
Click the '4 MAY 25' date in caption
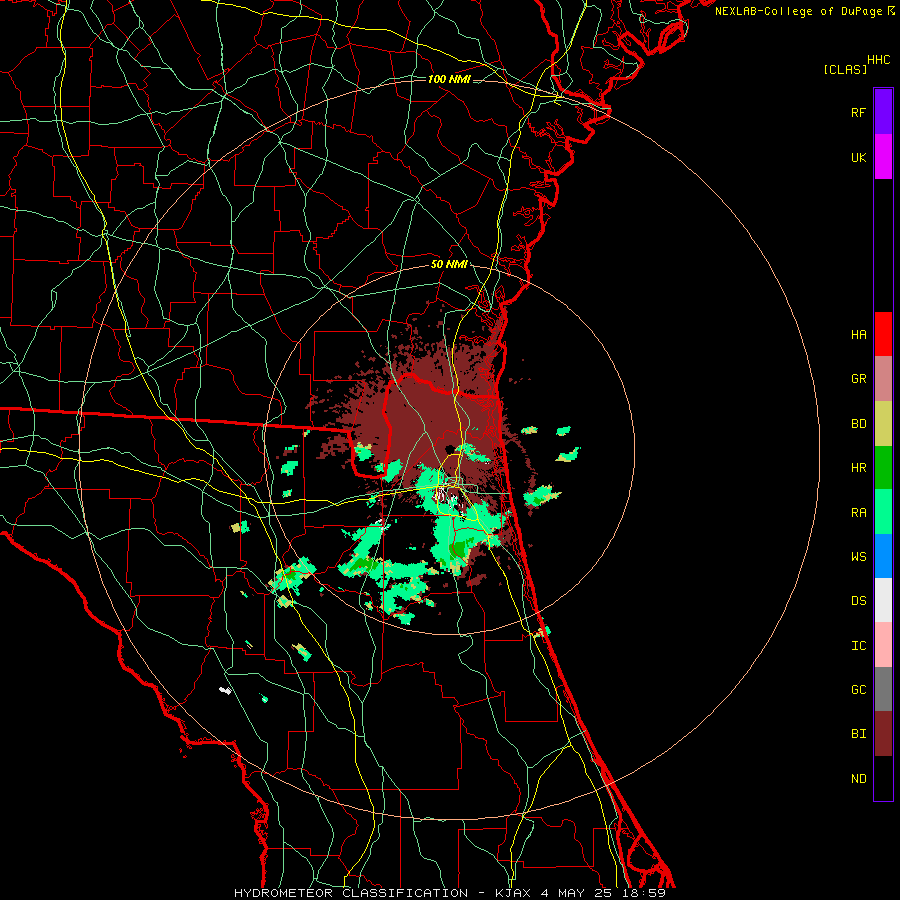pyautogui.click(x=576, y=893)
